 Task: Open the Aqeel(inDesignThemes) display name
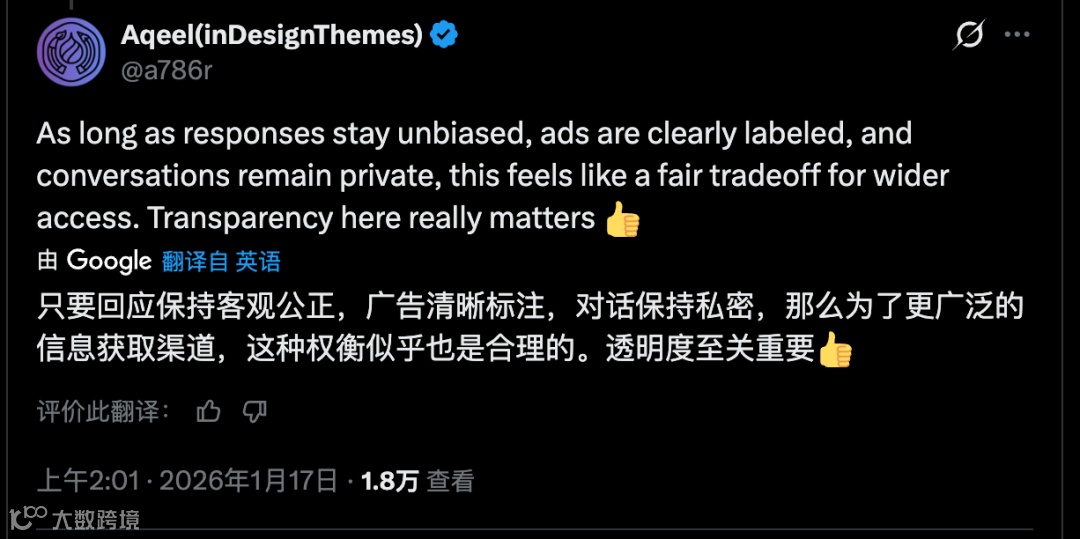point(272,34)
